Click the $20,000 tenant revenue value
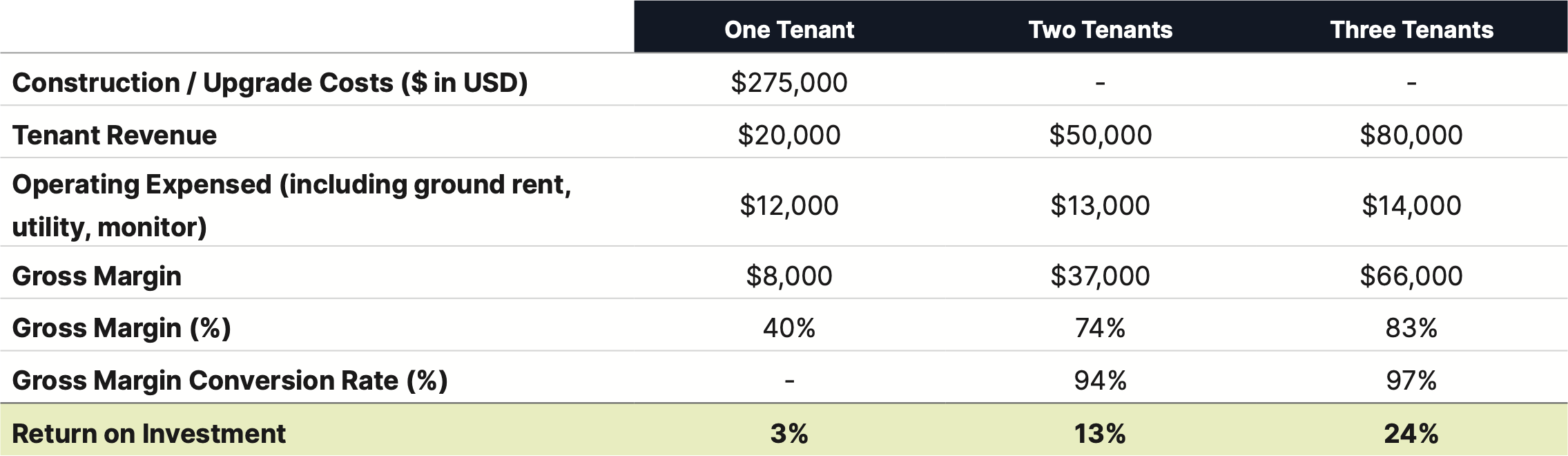 pyautogui.click(x=789, y=135)
